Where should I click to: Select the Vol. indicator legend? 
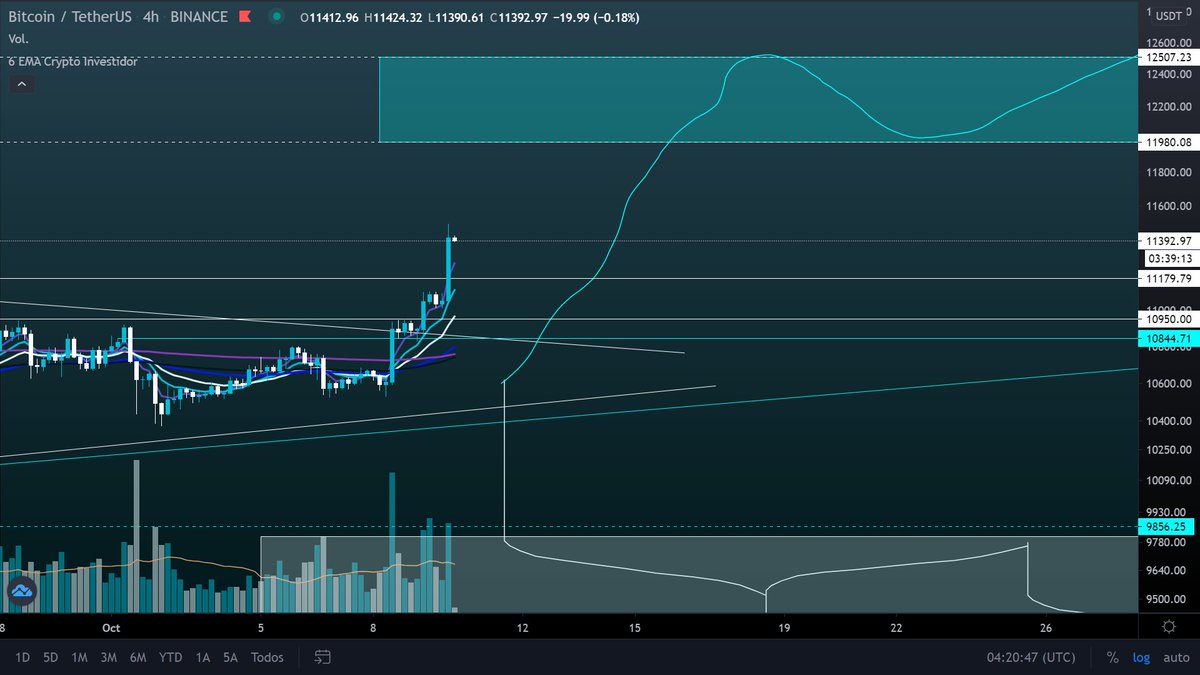[x=16, y=40]
